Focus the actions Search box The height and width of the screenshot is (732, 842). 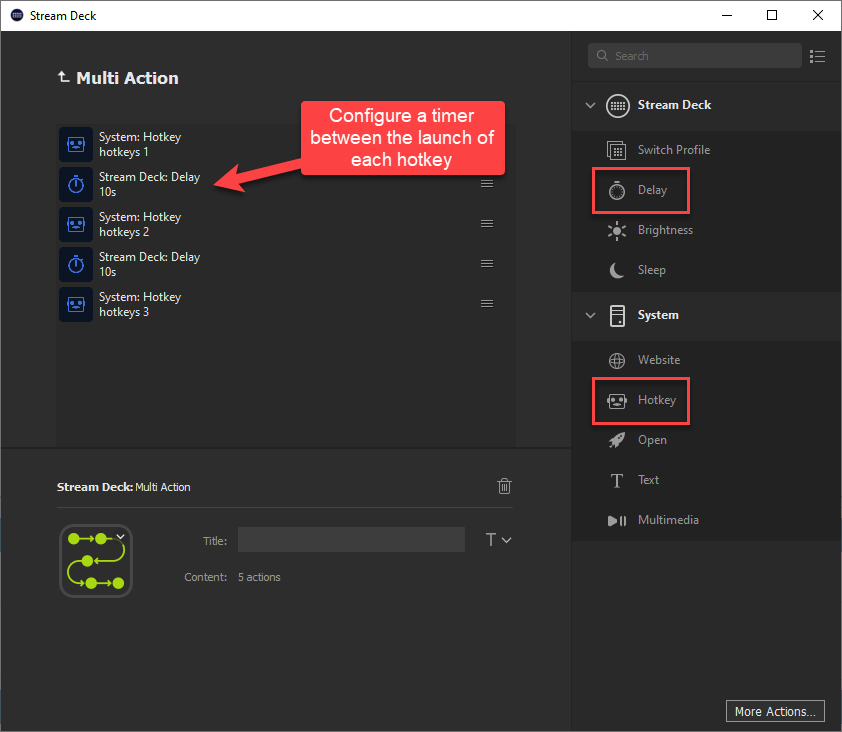694,56
